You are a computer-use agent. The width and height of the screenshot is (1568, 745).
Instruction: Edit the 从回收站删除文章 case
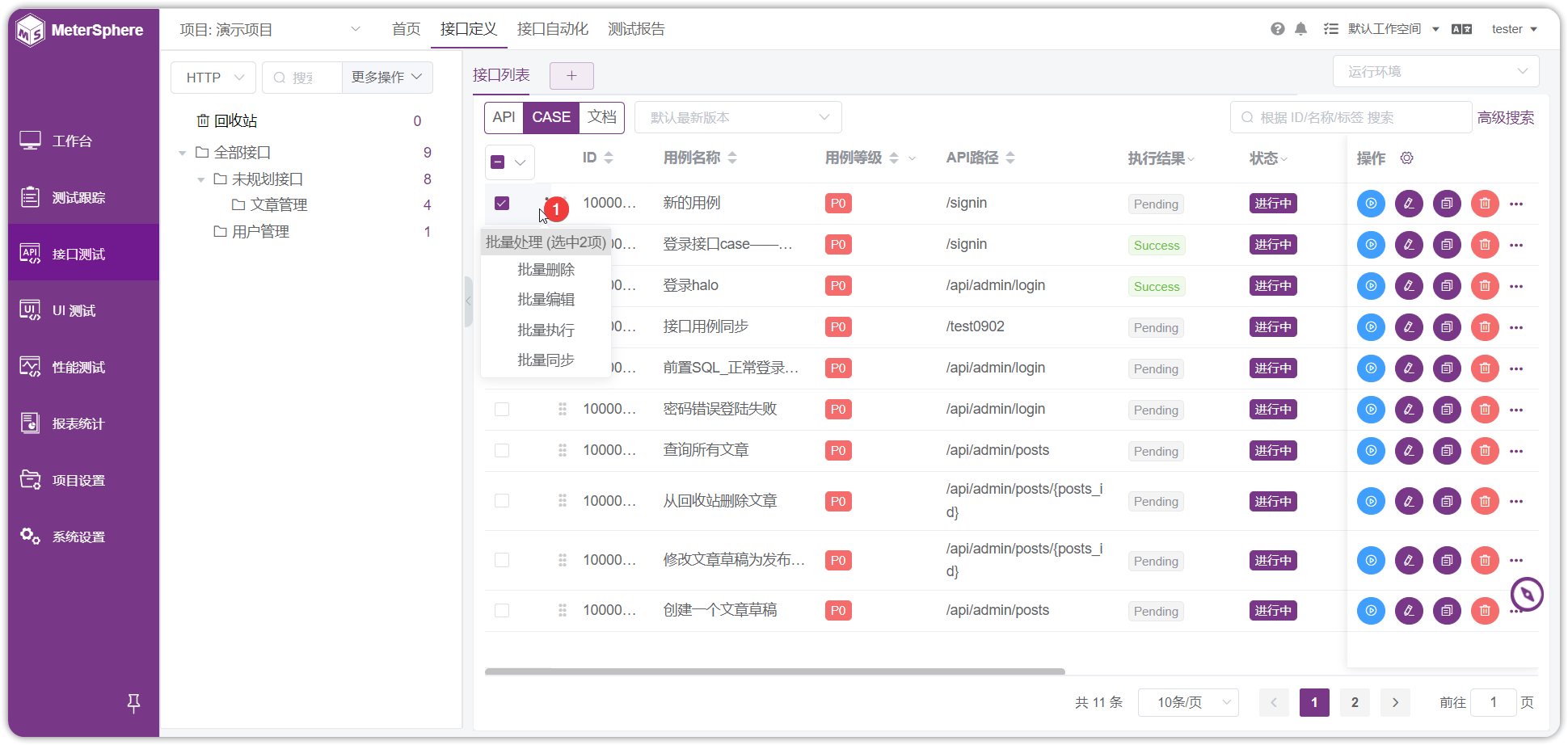tap(1409, 501)
